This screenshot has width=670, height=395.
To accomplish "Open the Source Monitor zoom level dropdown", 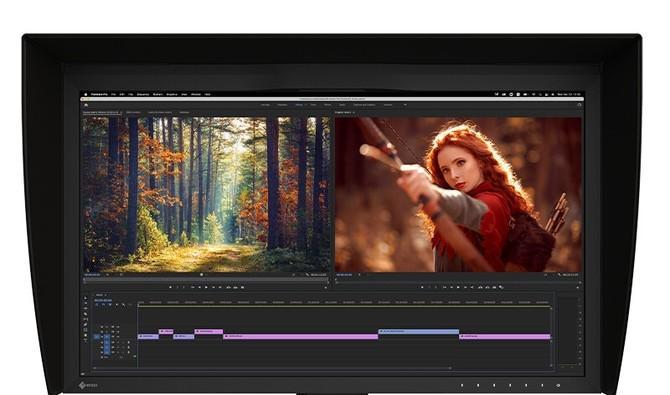I will 108,274.
